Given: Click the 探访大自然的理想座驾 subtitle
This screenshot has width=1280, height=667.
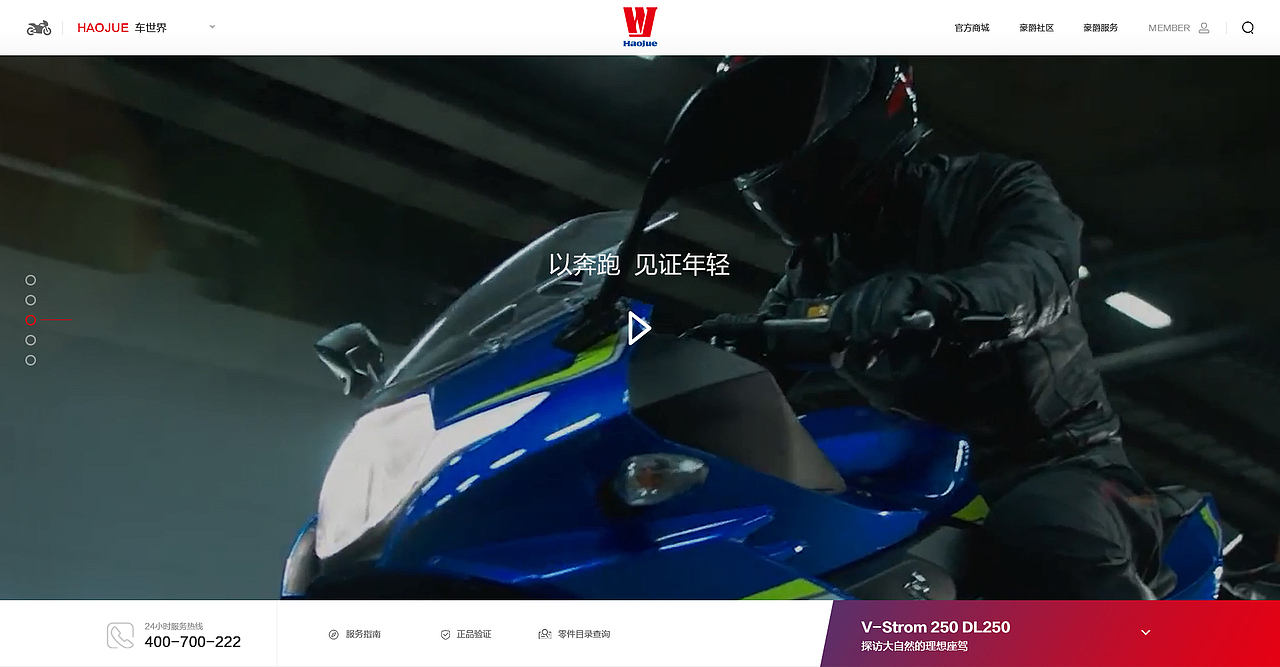Looking at the screenshot, I should pyautogui.click(x=914, y=646).
